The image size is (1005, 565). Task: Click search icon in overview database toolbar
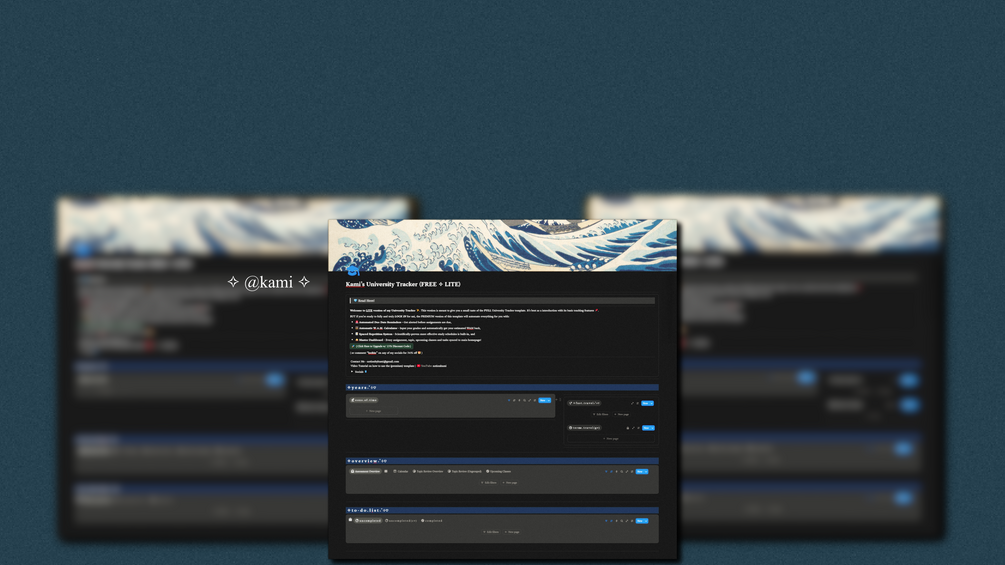pyautogui.click(x=622, y=471)
